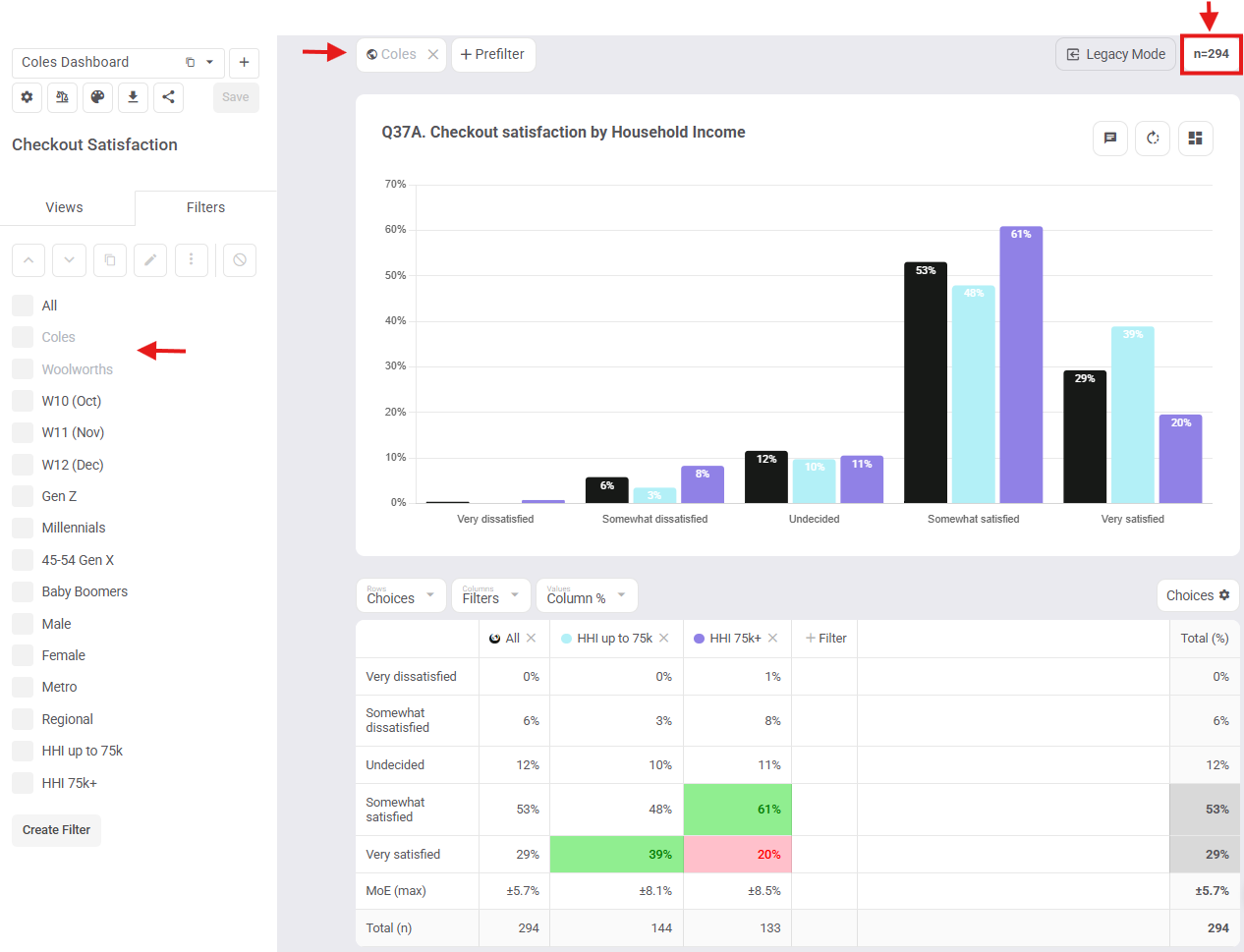Add a Filter column in table
The height and width of the screenshot is (952, 1244).
coord(825,639)
